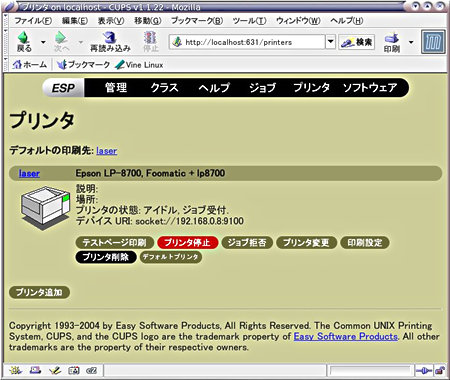Go to the クラス (Classes) nav tab
This screenshot has height=380, width=450.
pyautogui.click(x=164, y=88)
